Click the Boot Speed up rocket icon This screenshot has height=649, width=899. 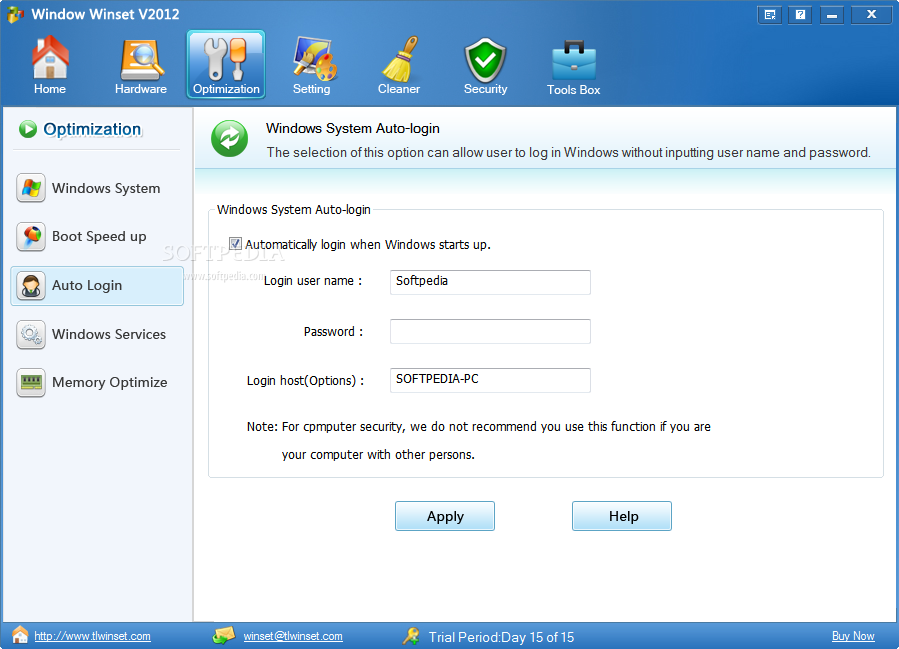(31, 237)
